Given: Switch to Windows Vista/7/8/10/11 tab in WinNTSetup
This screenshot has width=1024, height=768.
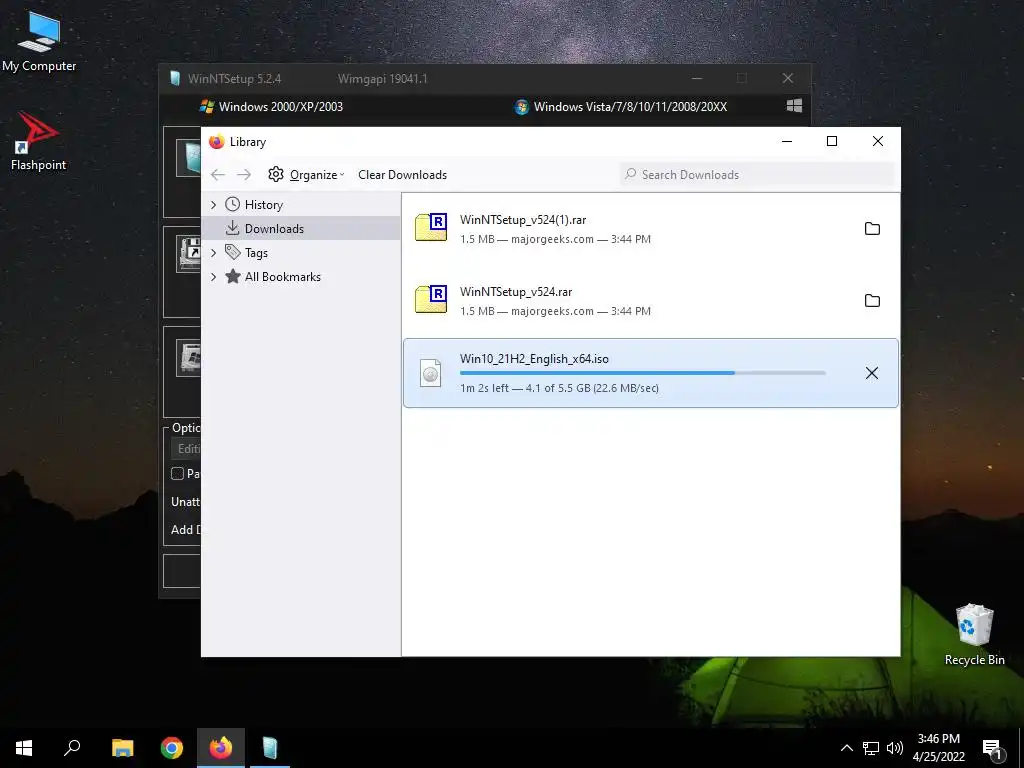Looking at the screenshot, I should 620,106.
